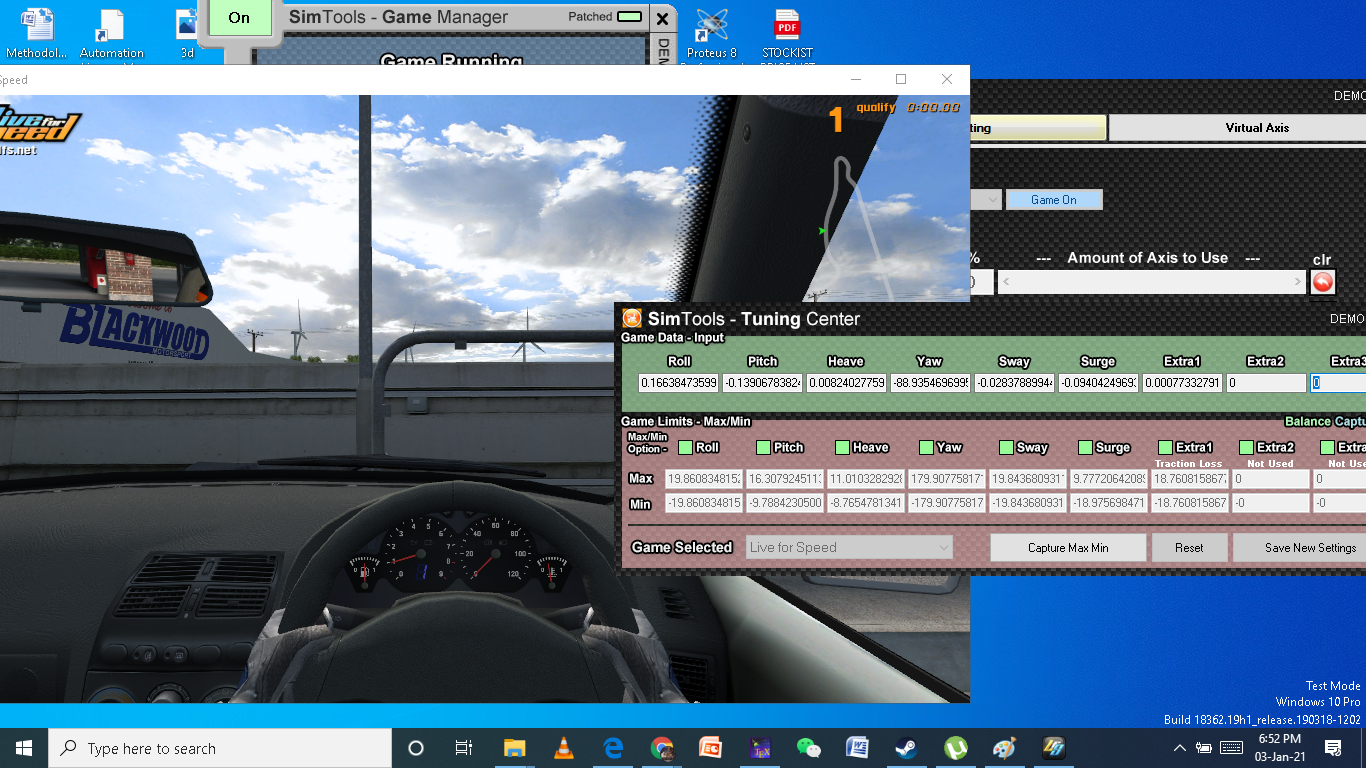Screen dimensions: 1366x768
Task: Open Steam from the taskbar
Action: pyautogui.click(x=906, y=748)
